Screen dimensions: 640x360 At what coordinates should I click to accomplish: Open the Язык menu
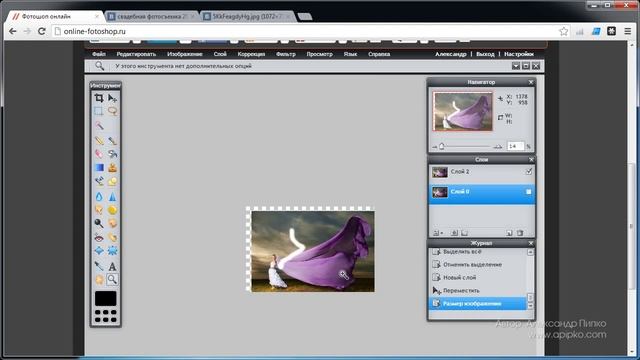click(350, 54)
